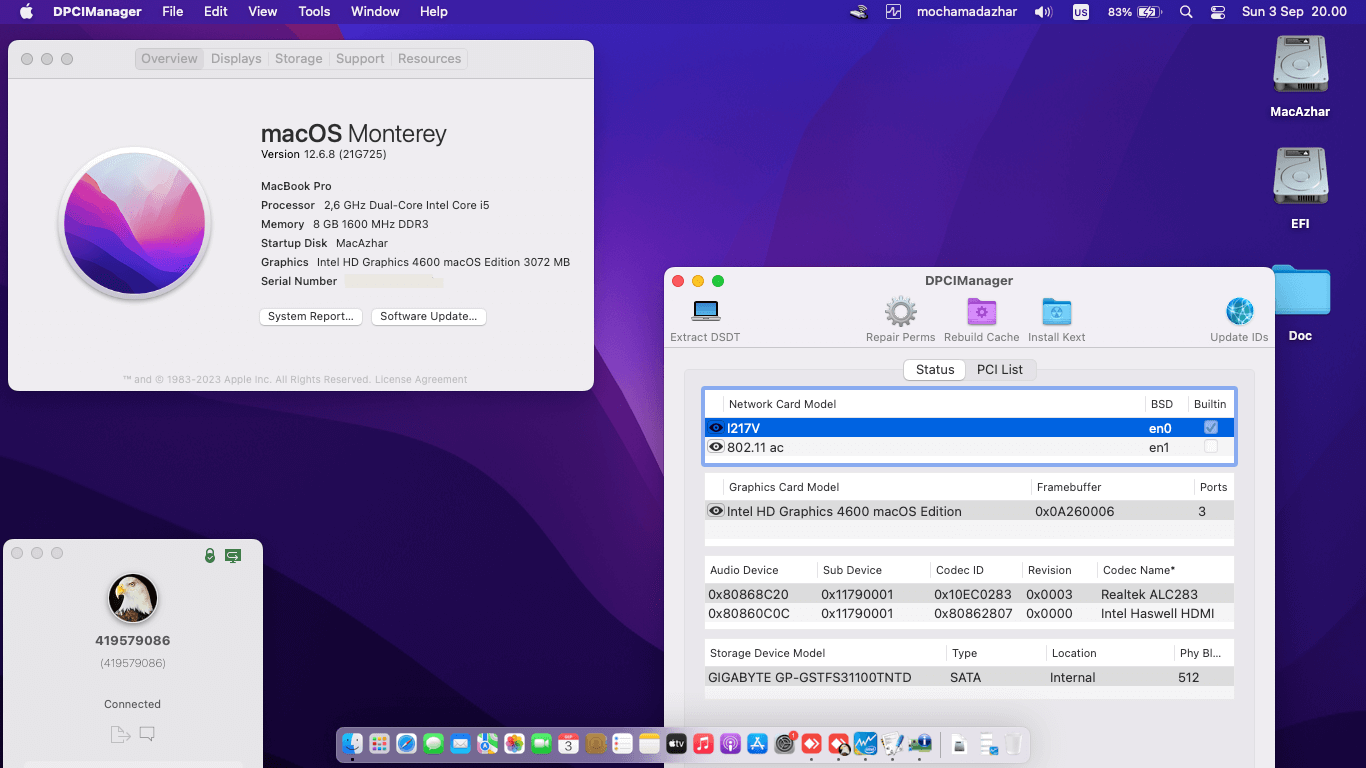Launch FaceTime from the dock

click(541, 743)
